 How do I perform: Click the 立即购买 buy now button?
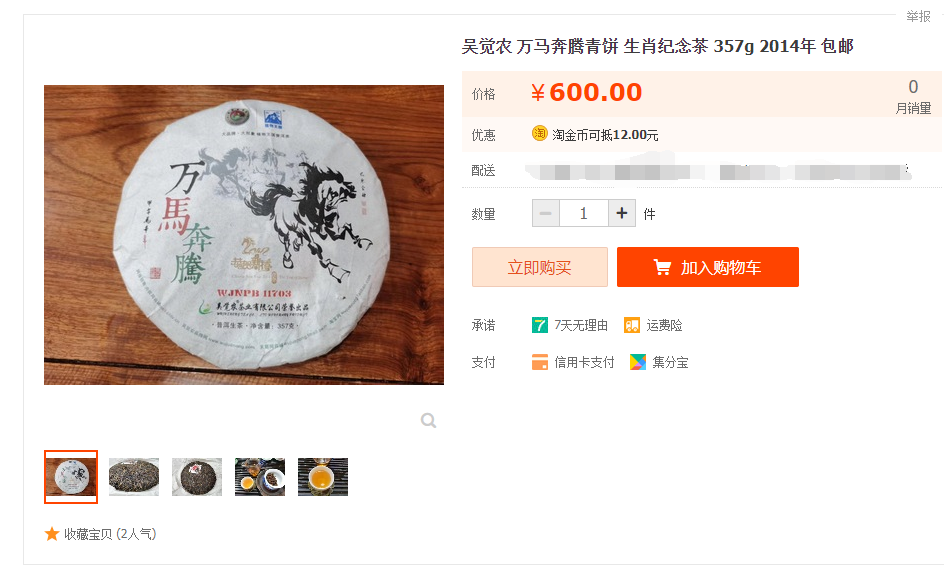click(x=539, y=267)
